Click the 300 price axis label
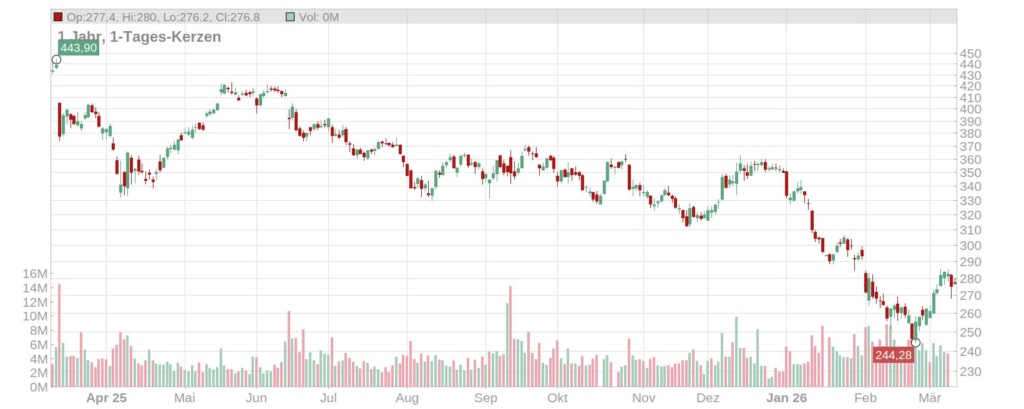Image resolution: width=1024 pixels, height=409 pixels. click(971, 246)
